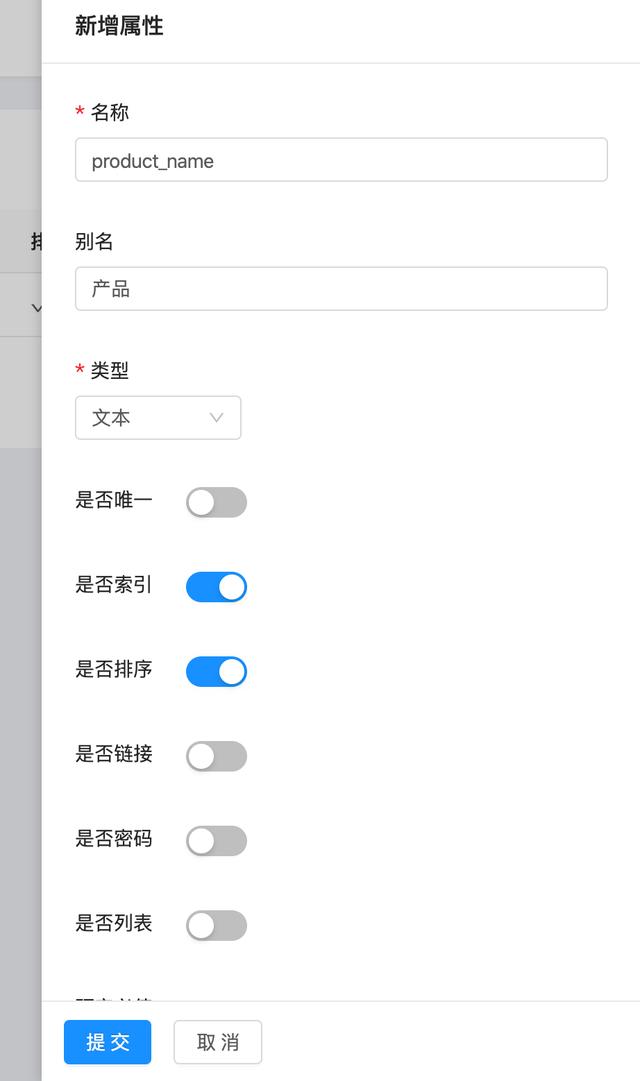Toggle the 是否链接 switch on
The image size is (640, 1081).
coord(216,756)
